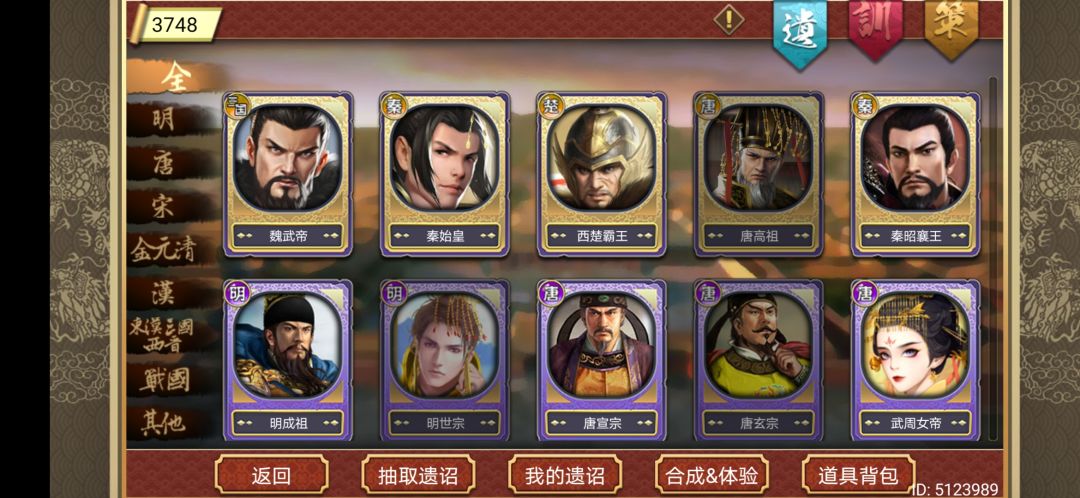
Task: Open the 其他 category tab
Action: pos(164,423)
